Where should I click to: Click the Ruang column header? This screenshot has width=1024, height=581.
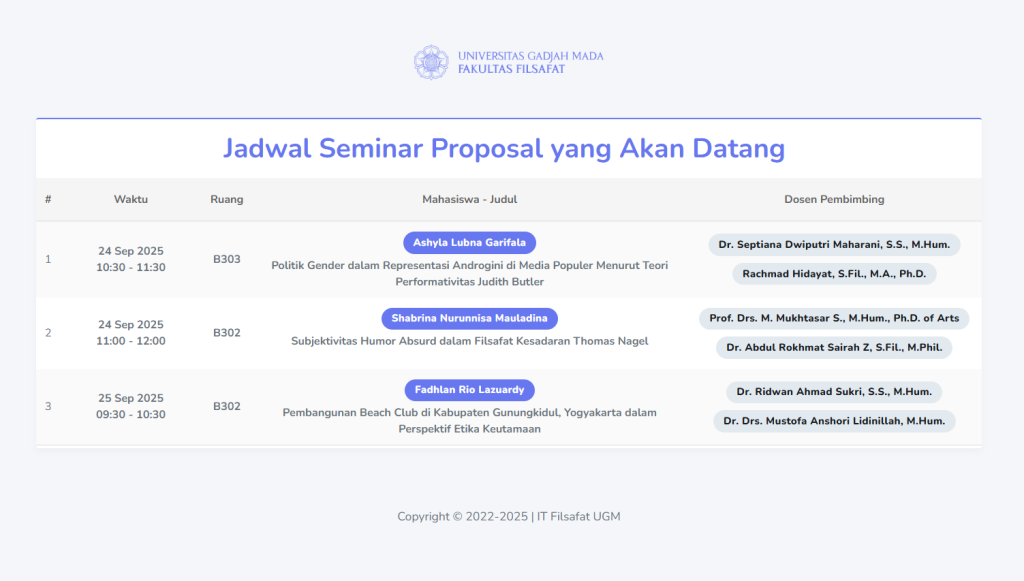227,199
